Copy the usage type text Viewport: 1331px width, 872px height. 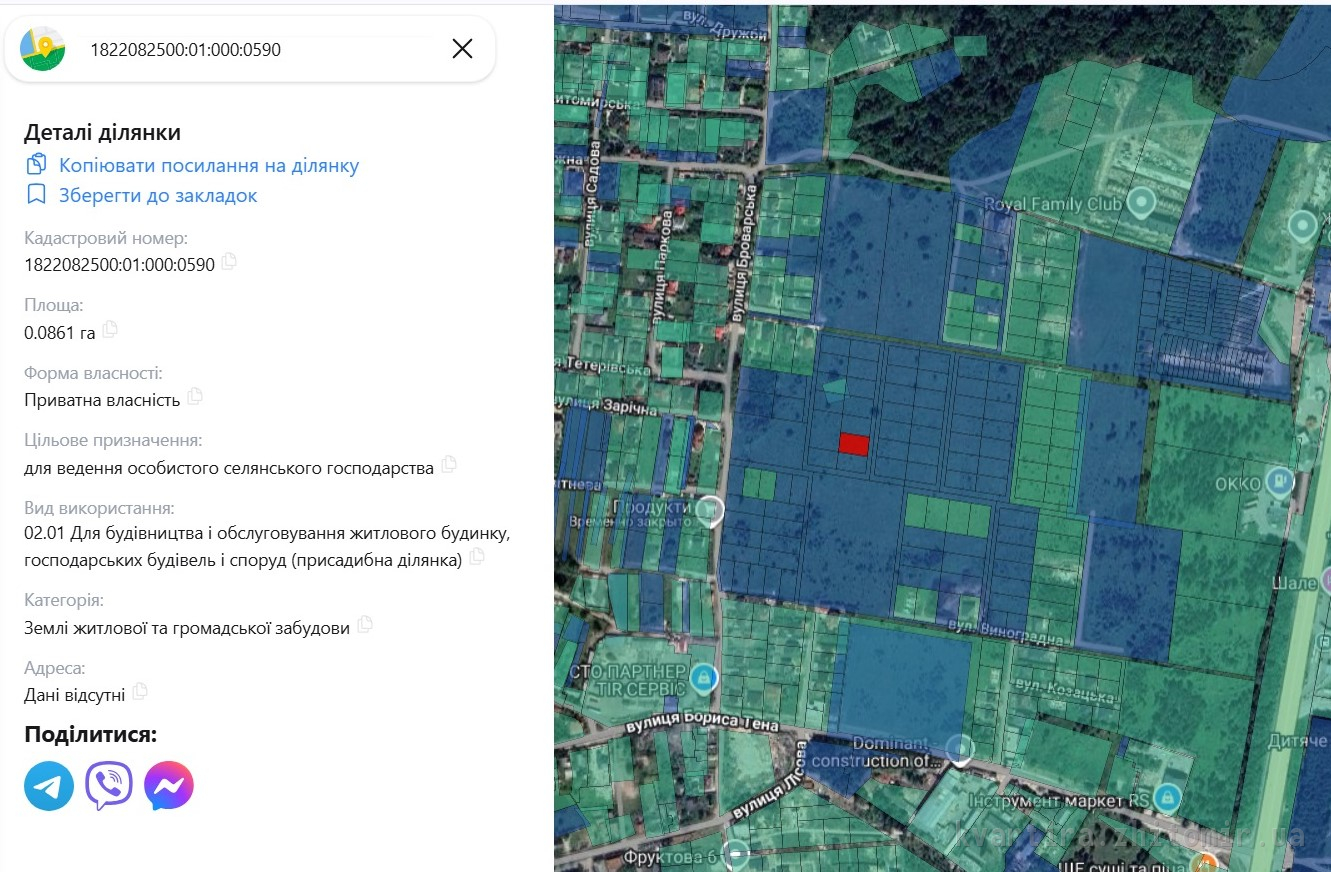point(477,557)
